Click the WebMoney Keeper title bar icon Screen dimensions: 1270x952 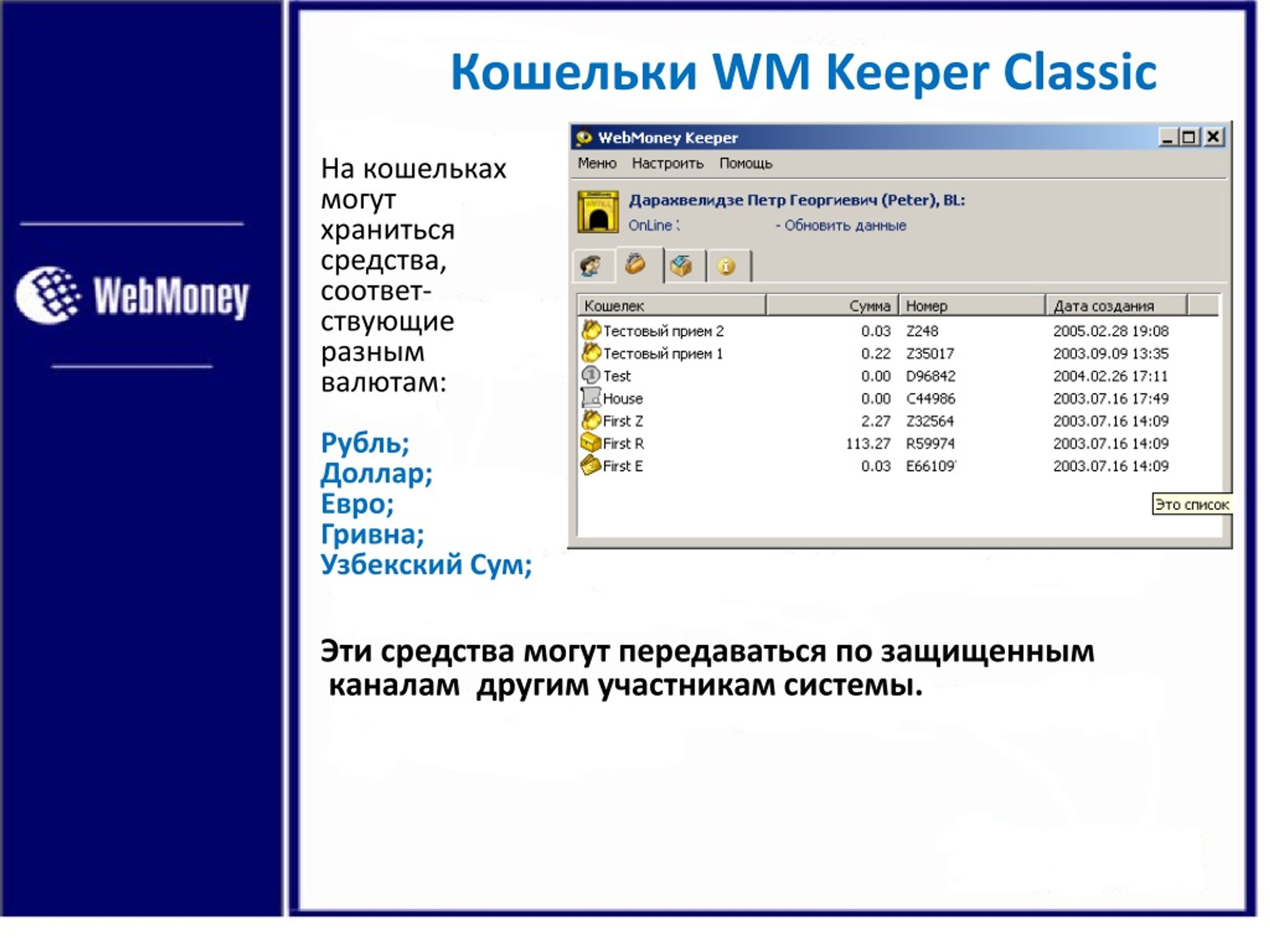tap(583, 137)
